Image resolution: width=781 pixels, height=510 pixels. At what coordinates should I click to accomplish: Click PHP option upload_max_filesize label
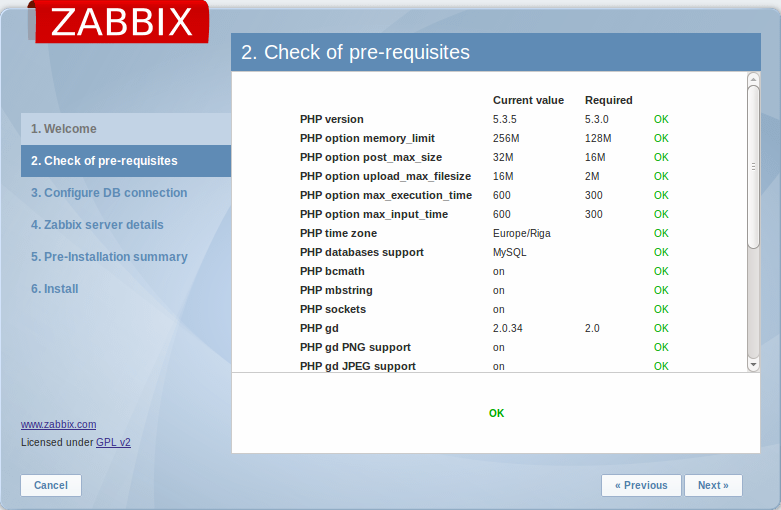pos(385,176)
